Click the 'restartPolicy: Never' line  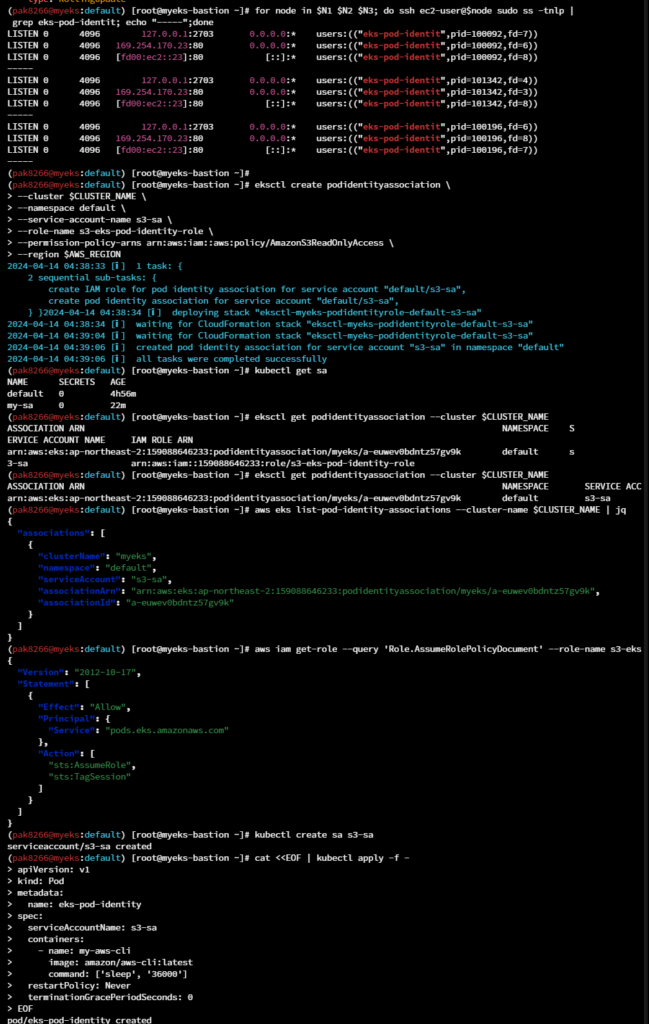[79, 986]
